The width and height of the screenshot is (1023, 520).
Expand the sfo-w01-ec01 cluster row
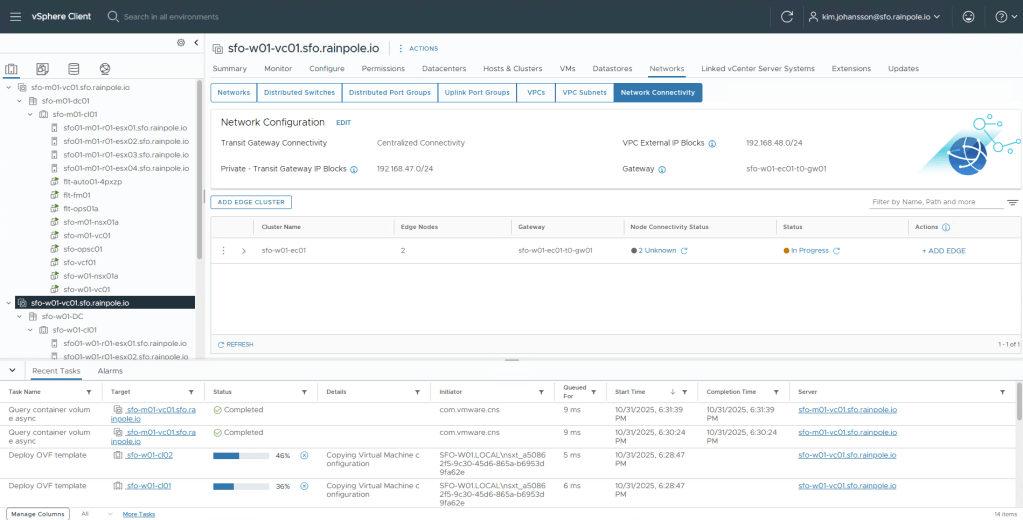pos(243,251)
